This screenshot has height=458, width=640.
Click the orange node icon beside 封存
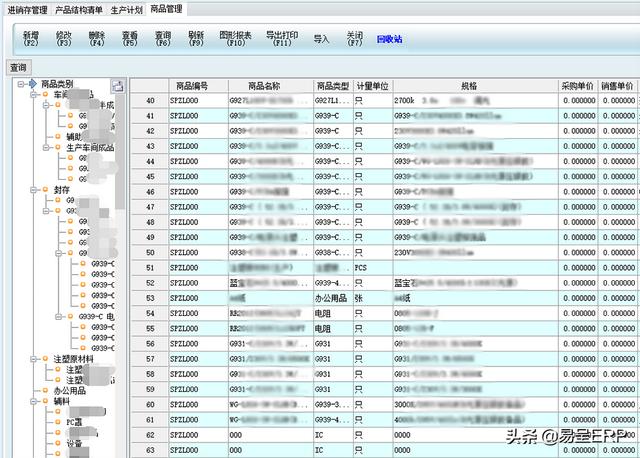[x=44, y=189]
